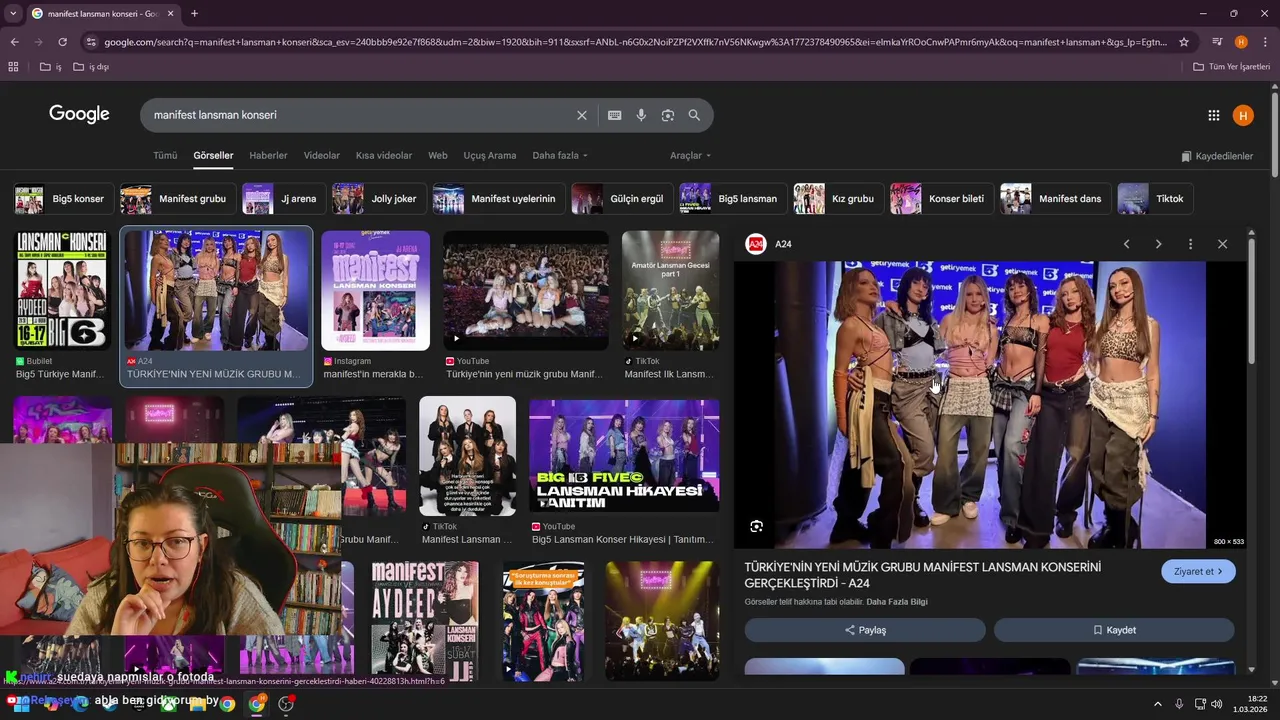Open 'Tüm Yer İşaretleri' bookmarks folder
Image resolution: width=1280 pixels, height=720 pixels.
click(1232, 67)
